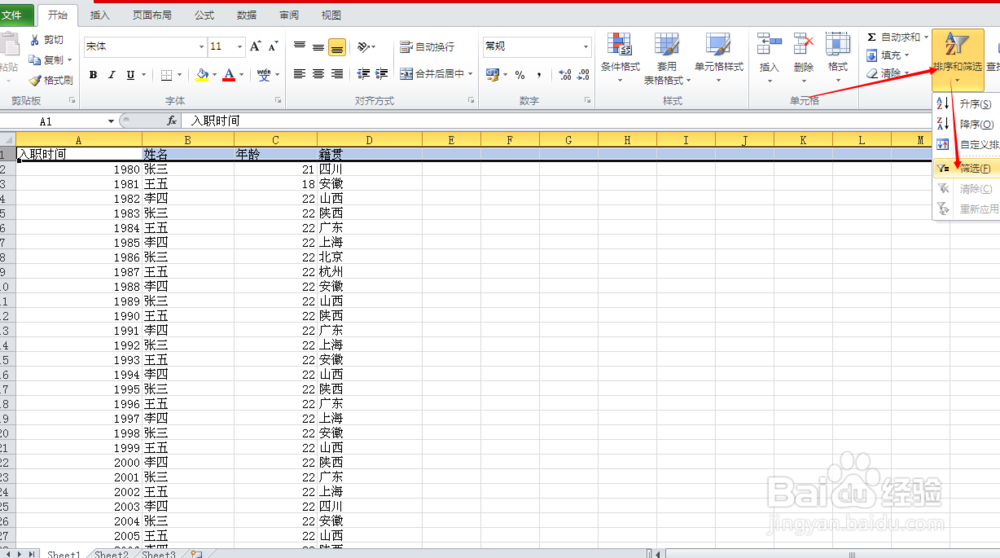1000x558 pixels.
Task: Click the Insert cells (插入) icon
Action: point(768,45)
